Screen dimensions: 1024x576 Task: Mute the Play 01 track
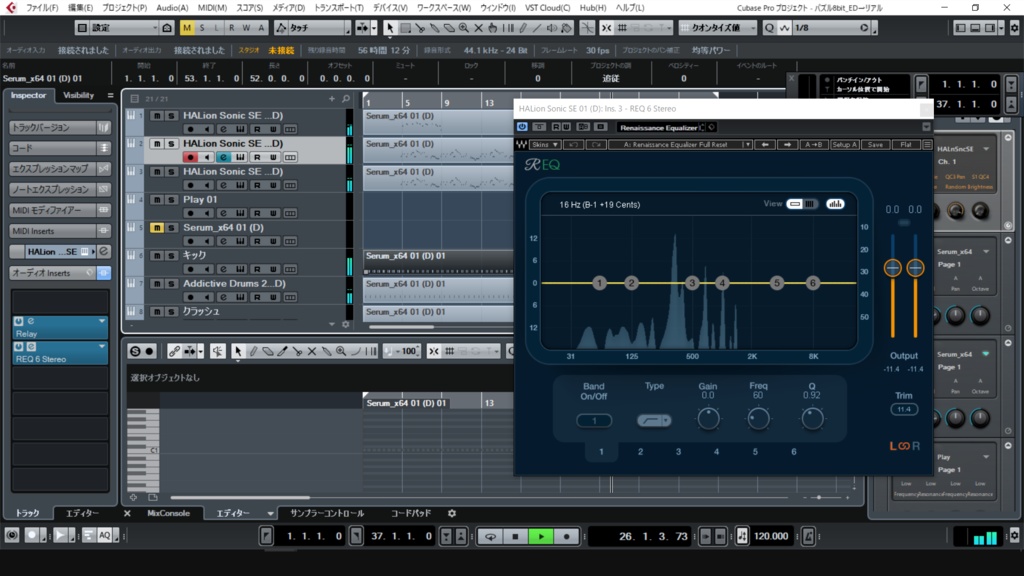157,199
